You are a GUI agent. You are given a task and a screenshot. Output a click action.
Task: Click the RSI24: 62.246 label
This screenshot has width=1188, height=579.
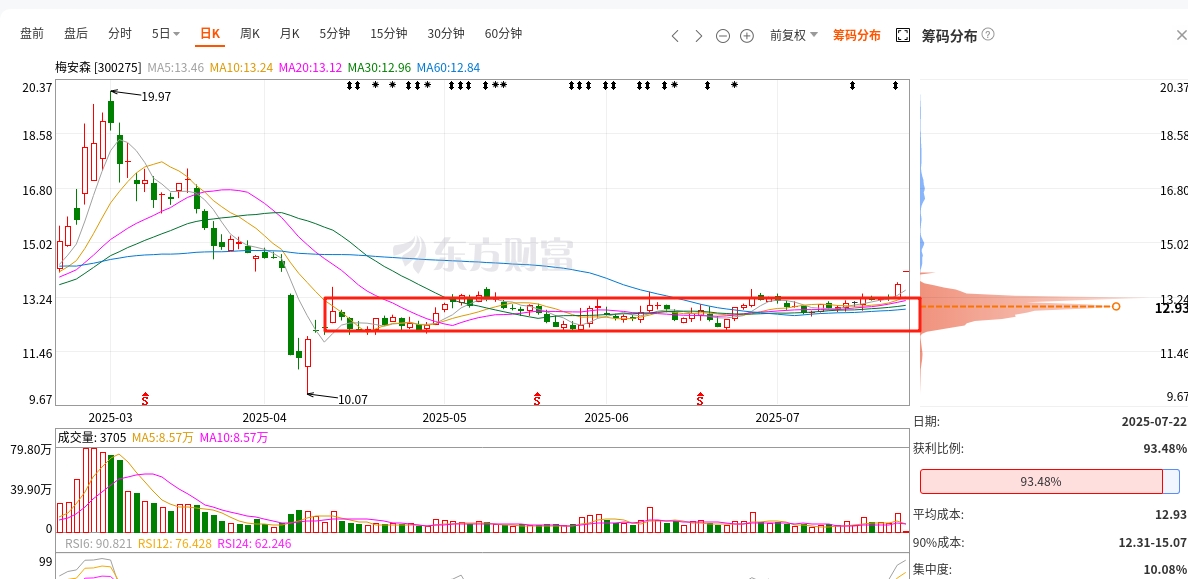[x=255, y=543]
